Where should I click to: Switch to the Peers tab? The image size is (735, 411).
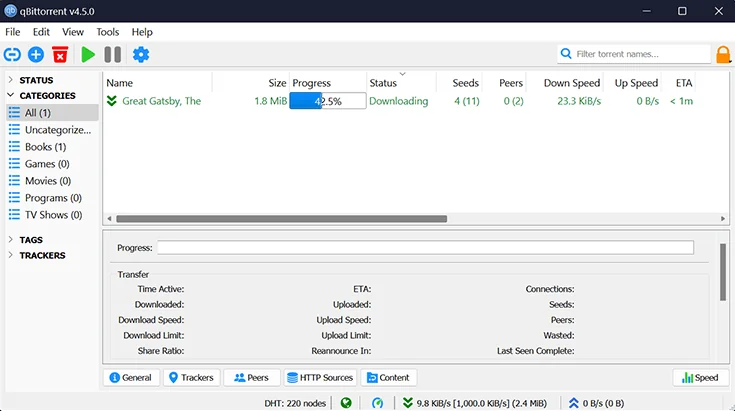pos(252,377)
